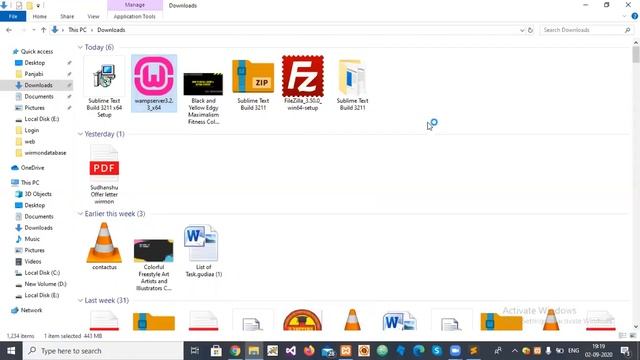
Task: Open Sublime Text from the taskbar
Action: click(x=473, y=351)
